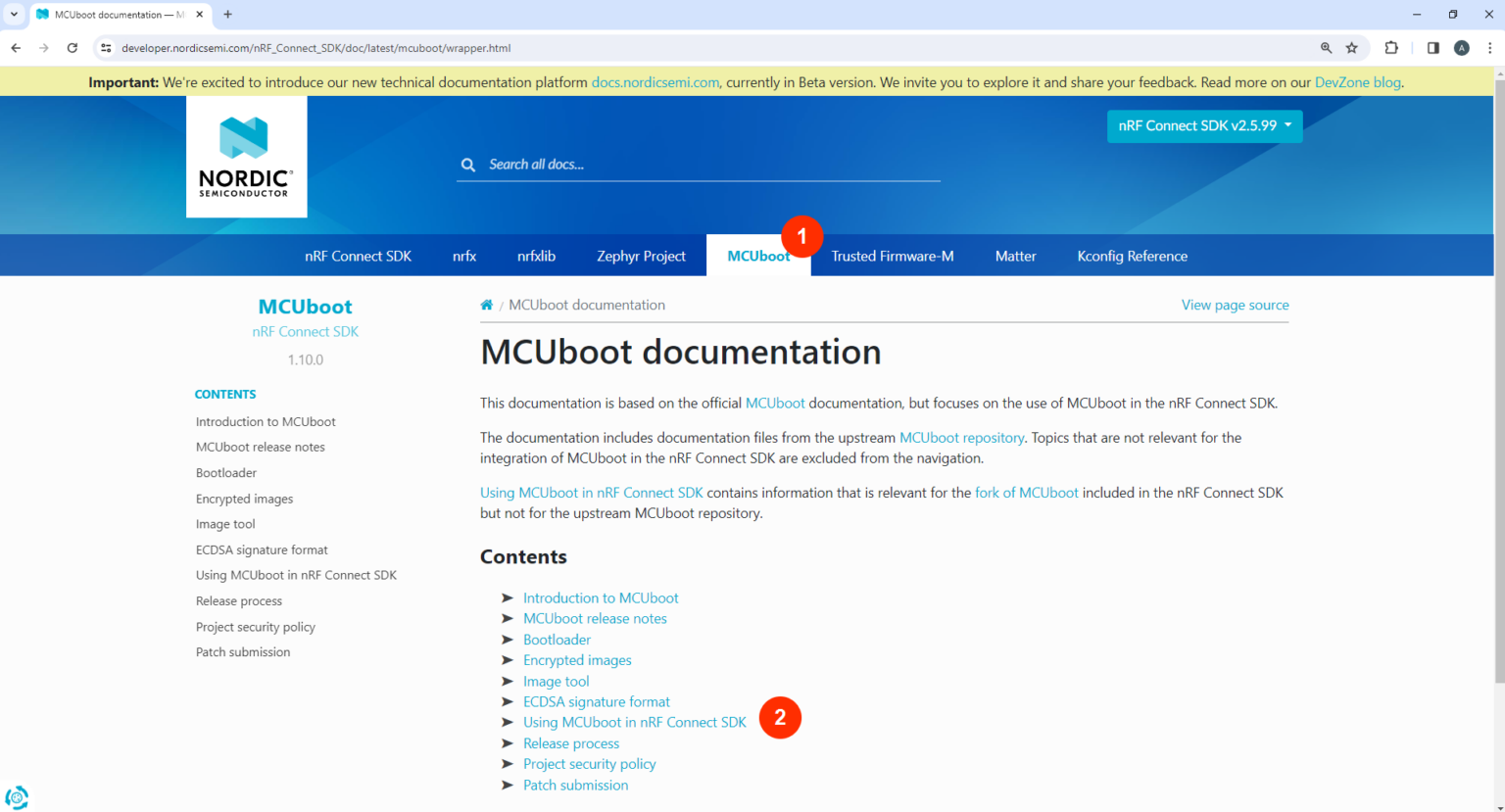Open Release process from the sidebar contents
Screen dimensions: 1505x812
pyautogui.click(x=238, y=600)
